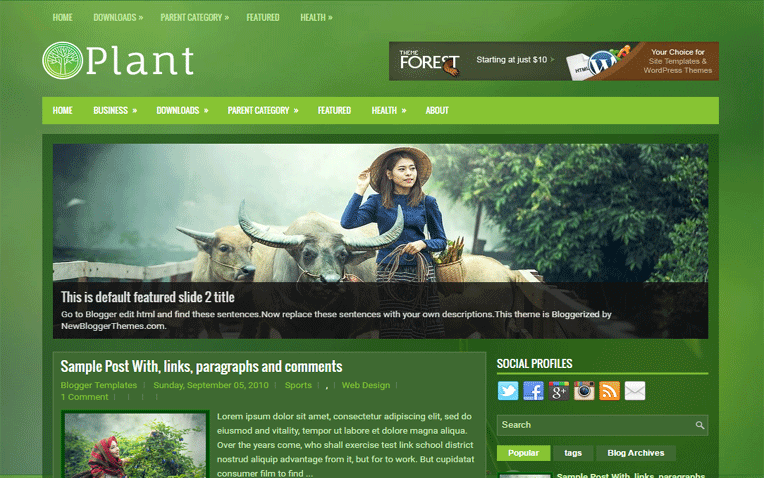Visit the Instagram profile icon

pos(585,391)
